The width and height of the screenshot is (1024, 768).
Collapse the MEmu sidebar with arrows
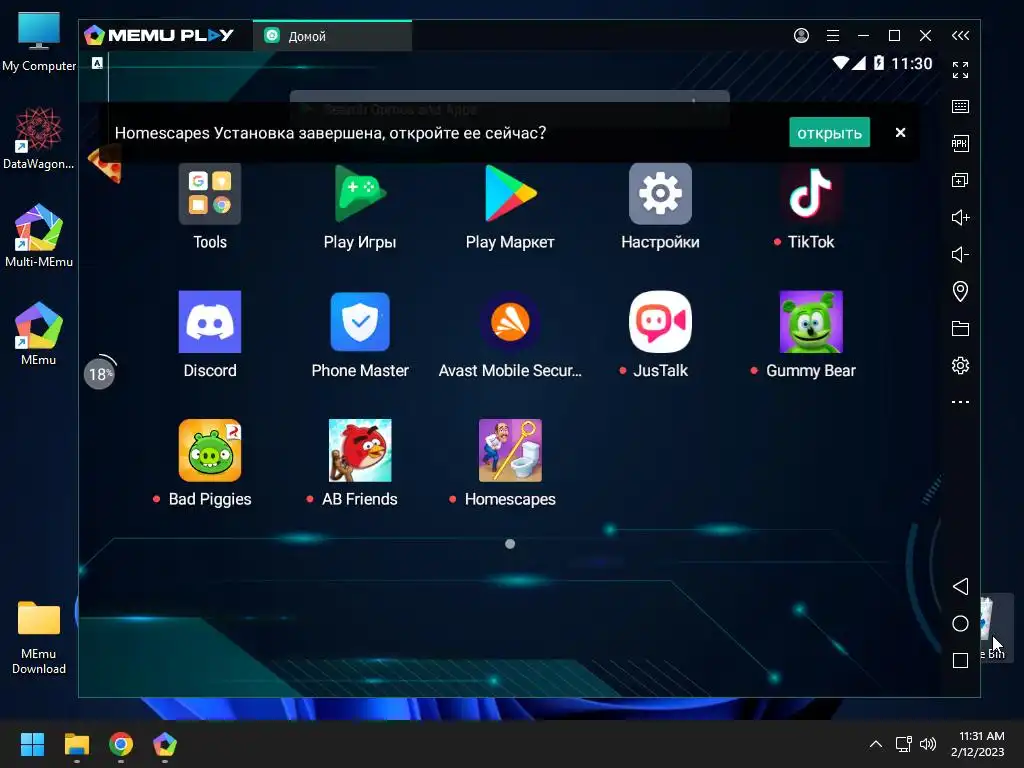(960, 35)
